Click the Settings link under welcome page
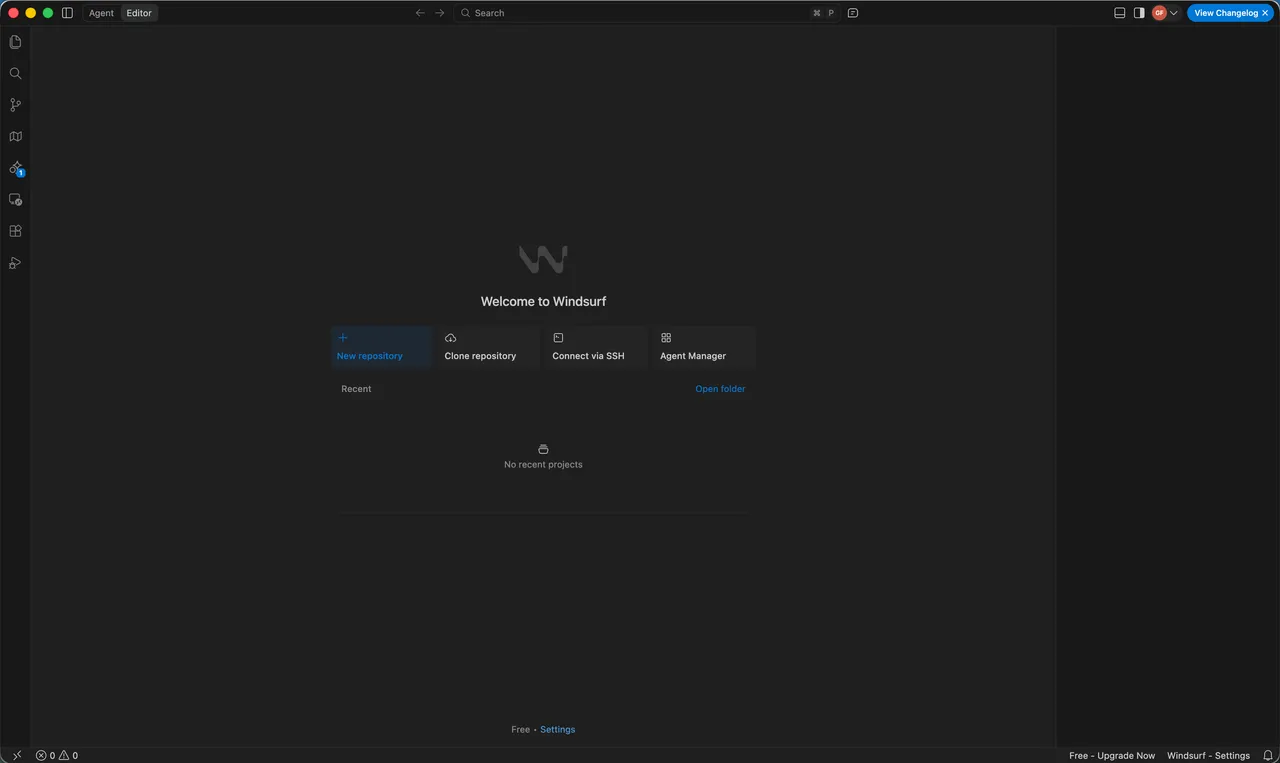The height and width of the screenshot is (763, 1280). pos(557,729)
